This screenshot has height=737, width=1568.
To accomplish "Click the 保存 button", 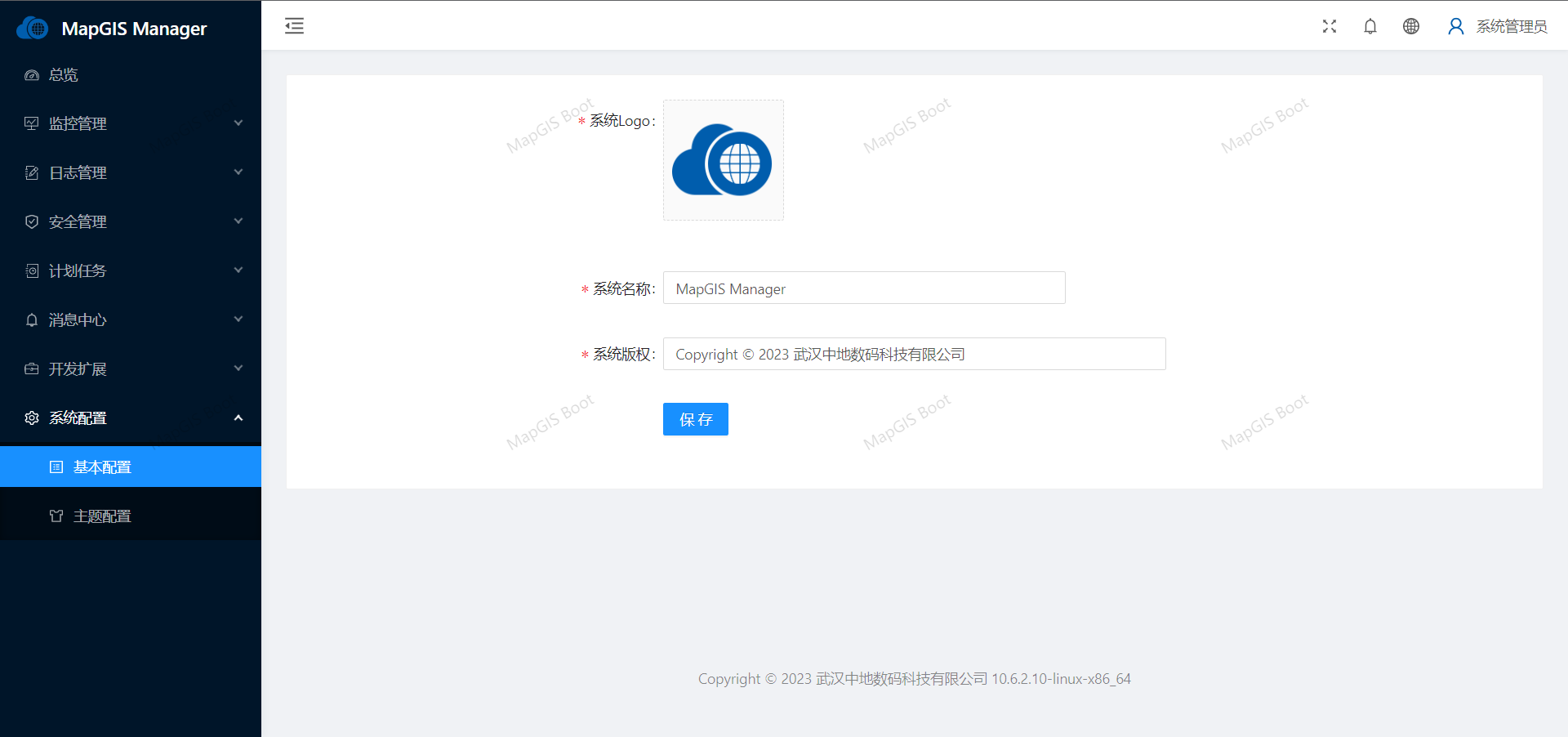I will click(696, 419).
